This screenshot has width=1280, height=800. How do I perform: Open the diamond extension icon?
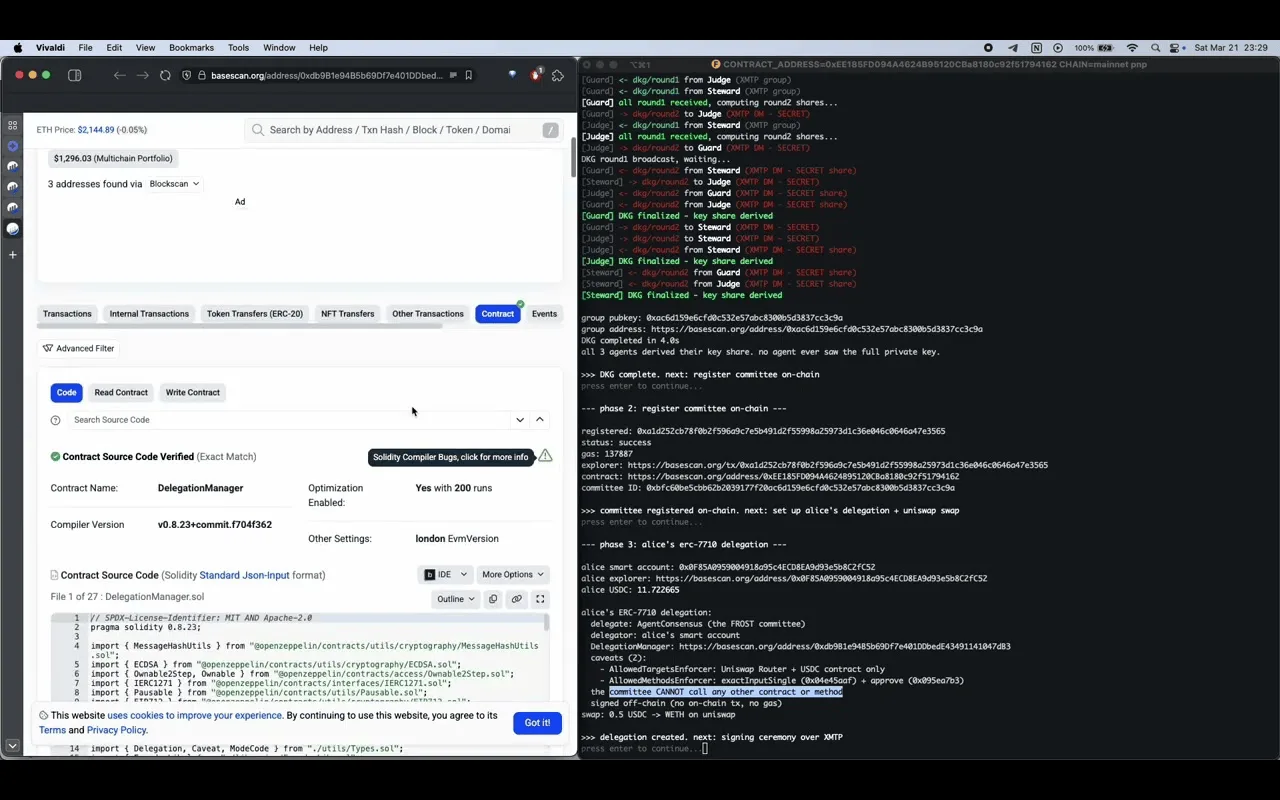click(512, 75)
